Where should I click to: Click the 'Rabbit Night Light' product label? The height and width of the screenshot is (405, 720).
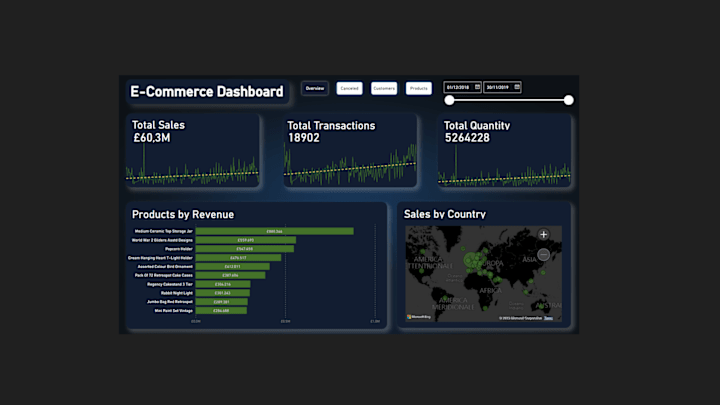177,293
